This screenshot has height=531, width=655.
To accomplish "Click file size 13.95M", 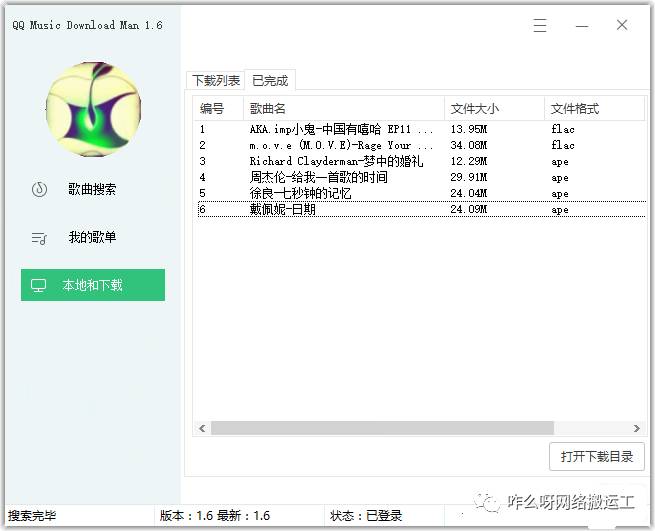I will (469, 129).
